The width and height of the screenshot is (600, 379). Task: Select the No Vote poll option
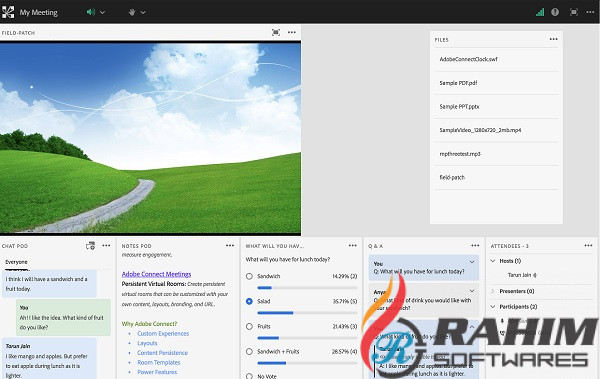pos(249,376)
